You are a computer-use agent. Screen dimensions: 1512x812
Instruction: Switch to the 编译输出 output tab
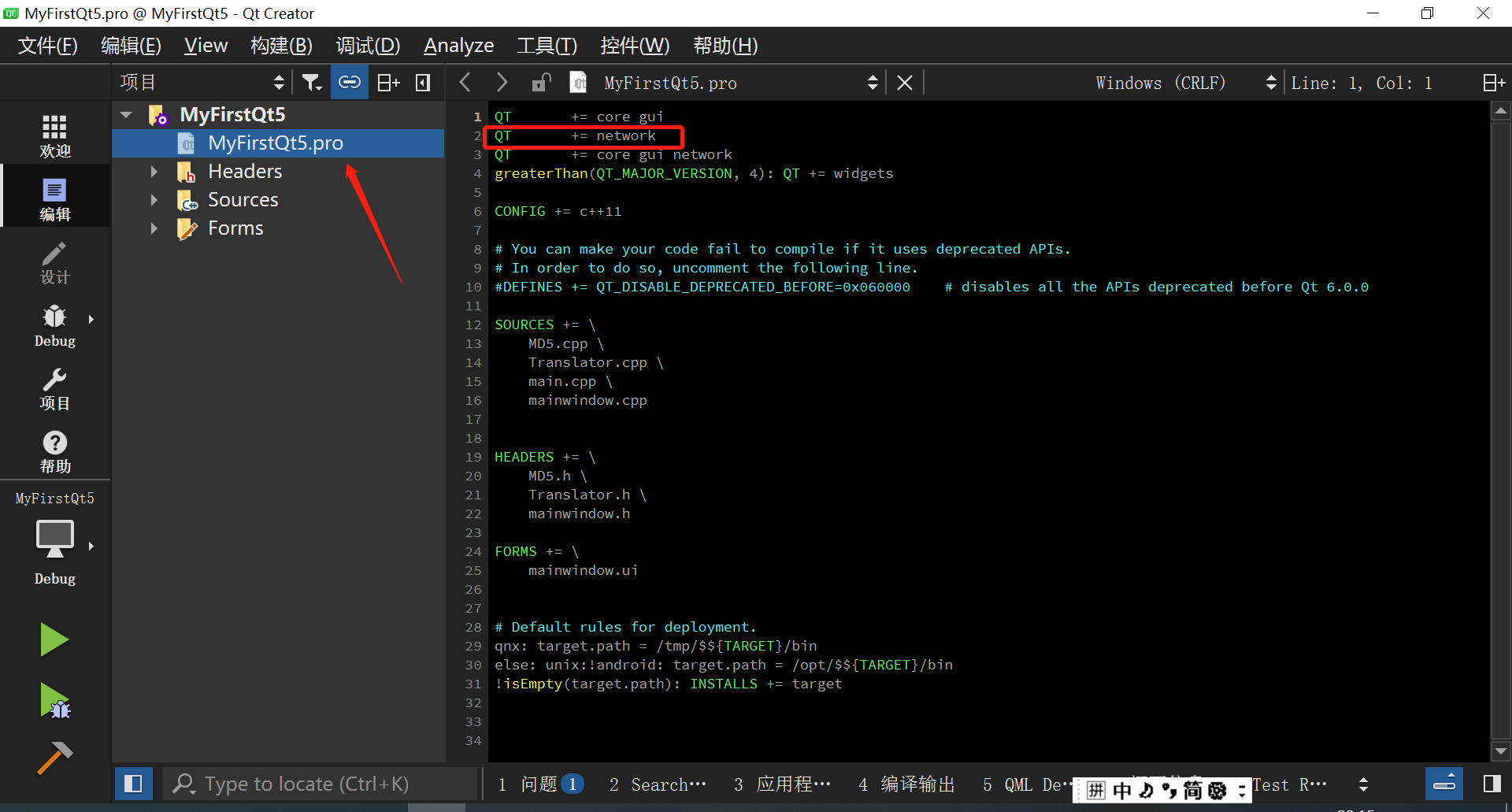click(x=917, y=784)
